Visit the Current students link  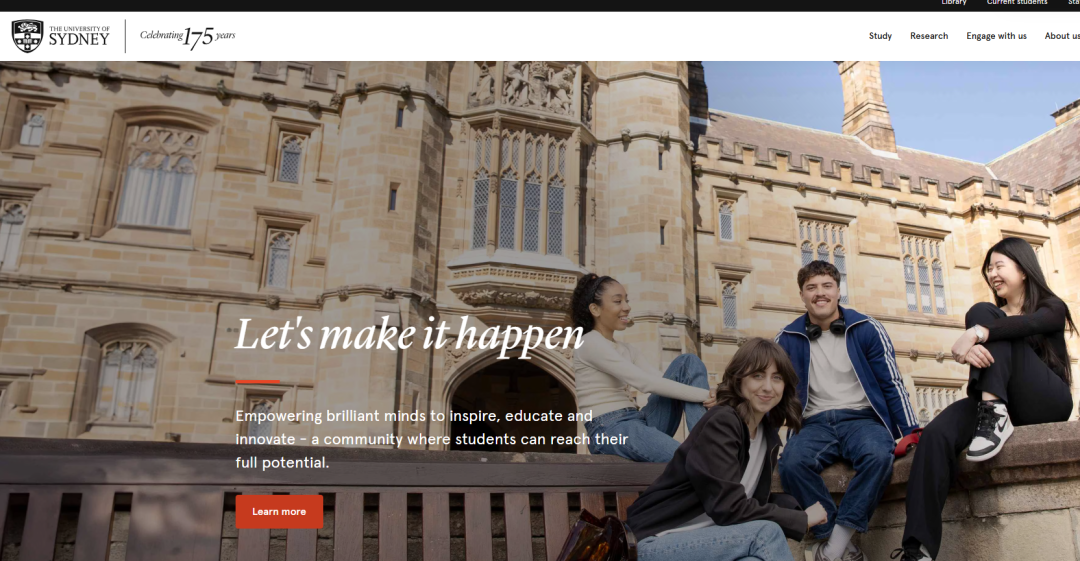[x=1017, y=3]
